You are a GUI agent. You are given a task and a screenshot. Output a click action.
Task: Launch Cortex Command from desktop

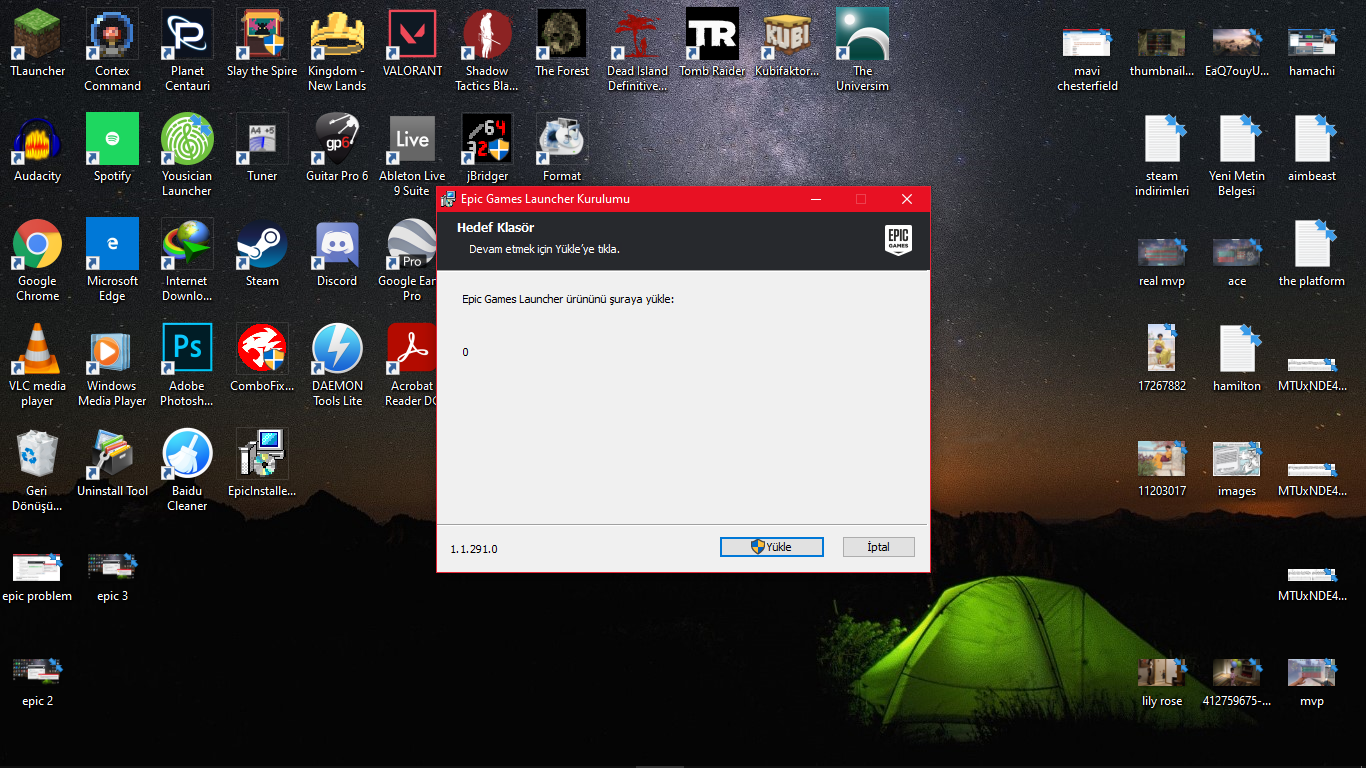click(112, 50)
